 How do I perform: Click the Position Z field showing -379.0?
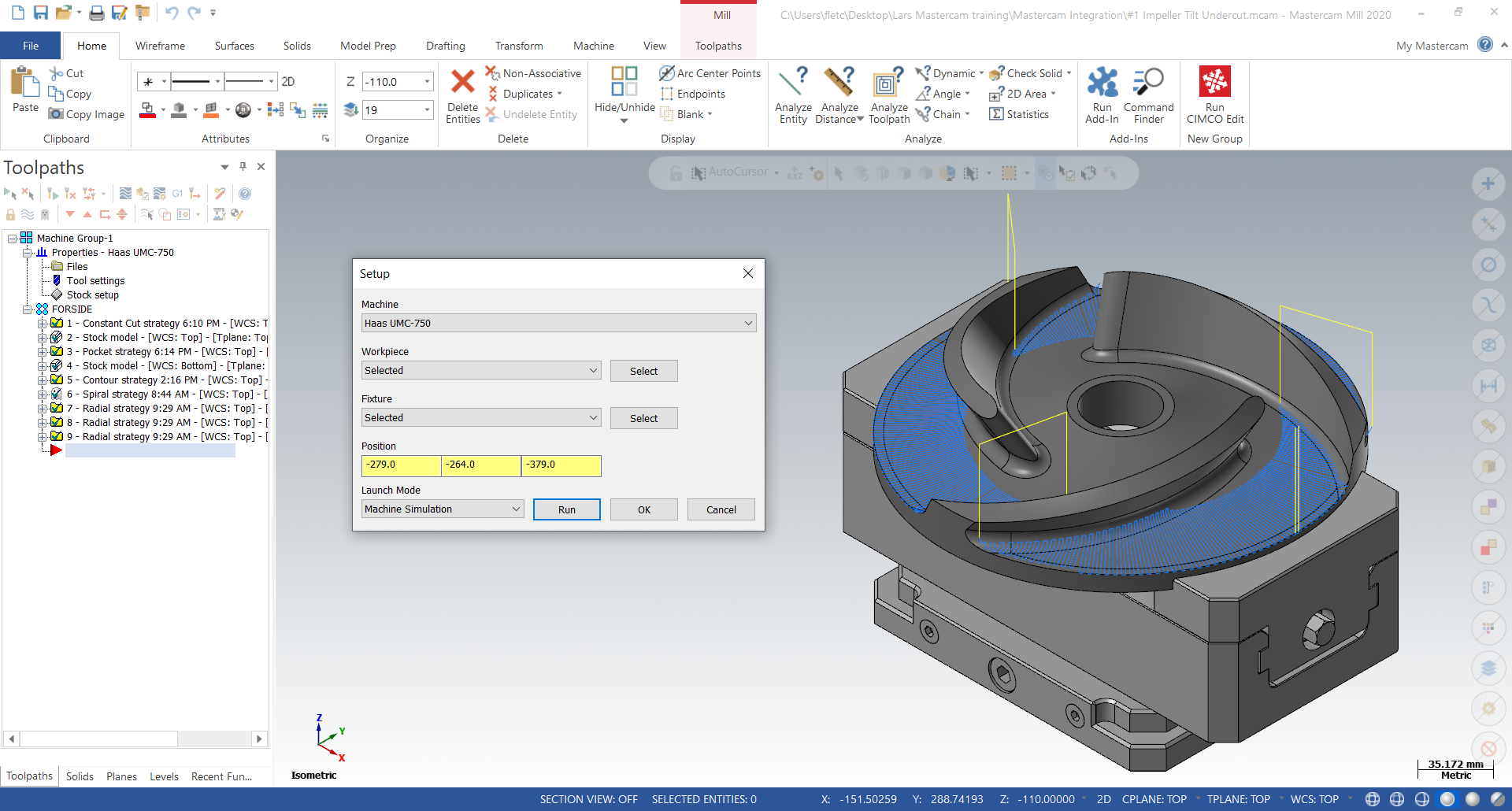[x=561, y=465]
